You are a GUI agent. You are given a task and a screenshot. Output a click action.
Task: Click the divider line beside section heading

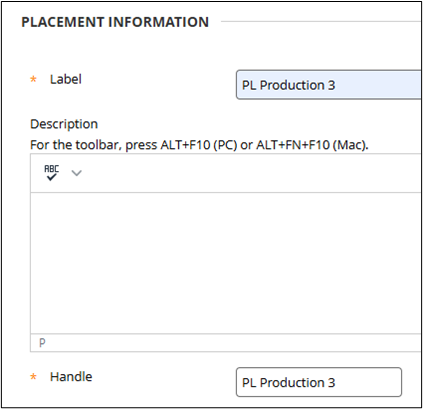coord(321,22)
